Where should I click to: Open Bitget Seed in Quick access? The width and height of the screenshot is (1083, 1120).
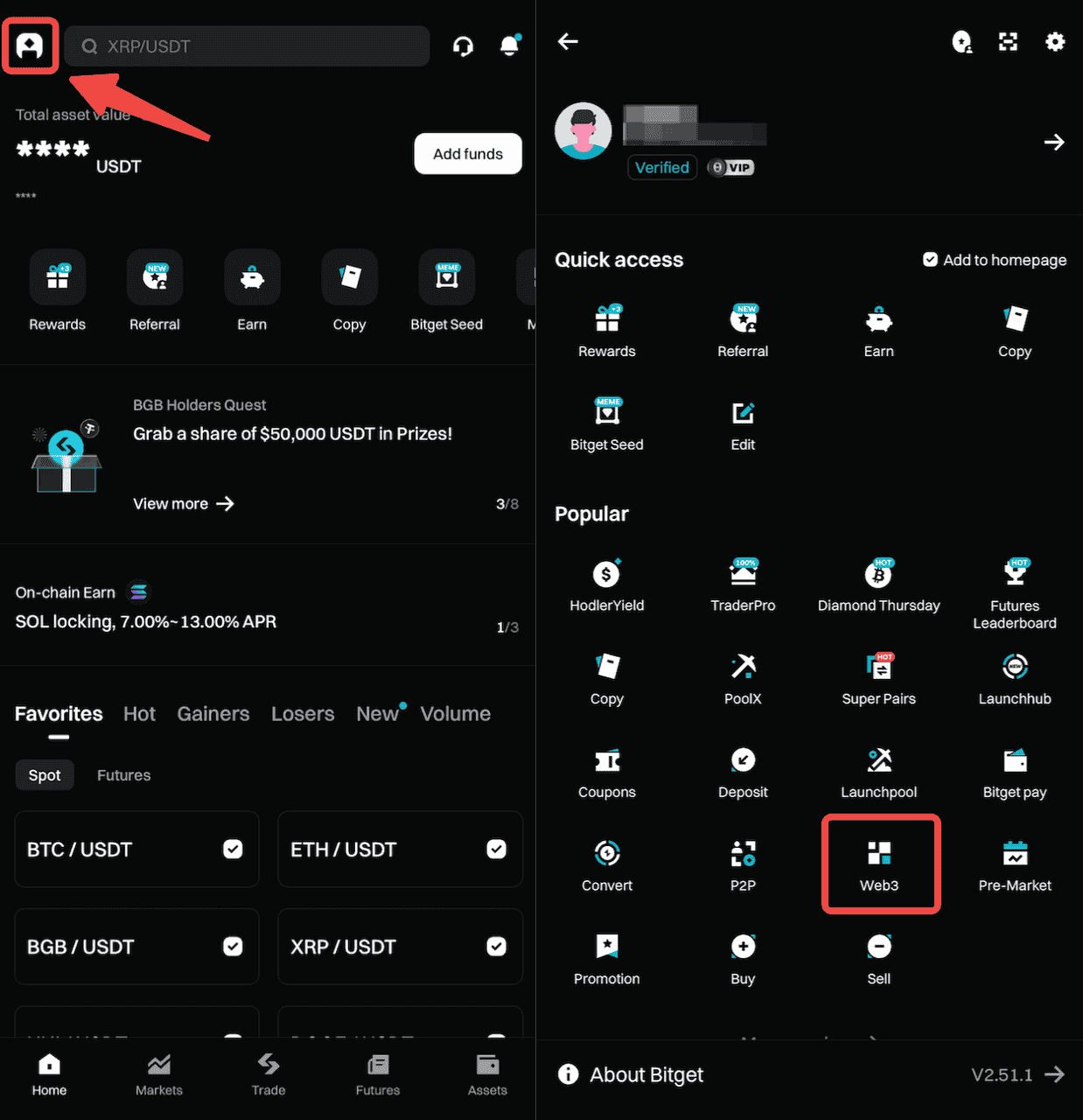pyautogui.click(x=607, y=426)
